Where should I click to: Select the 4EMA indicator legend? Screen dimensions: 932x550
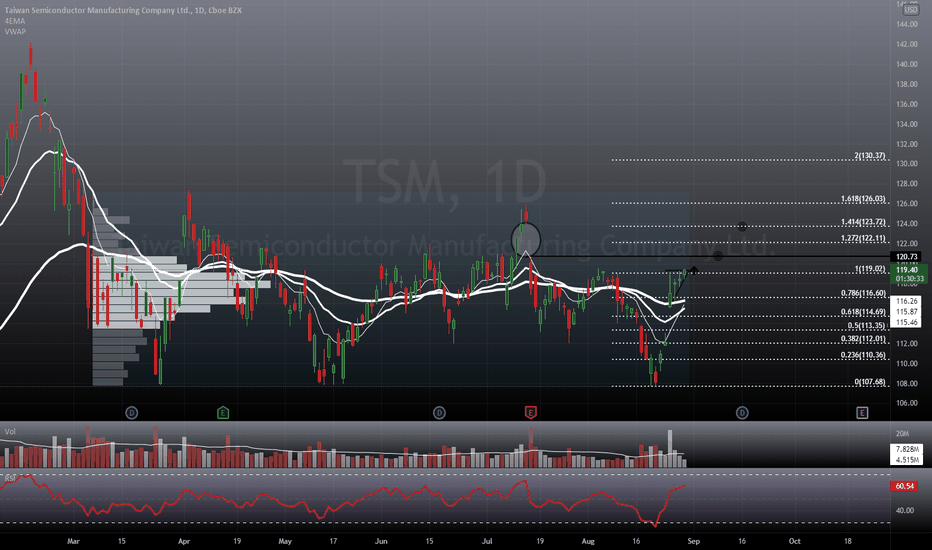pyautogui.click(x=14, y=21)
